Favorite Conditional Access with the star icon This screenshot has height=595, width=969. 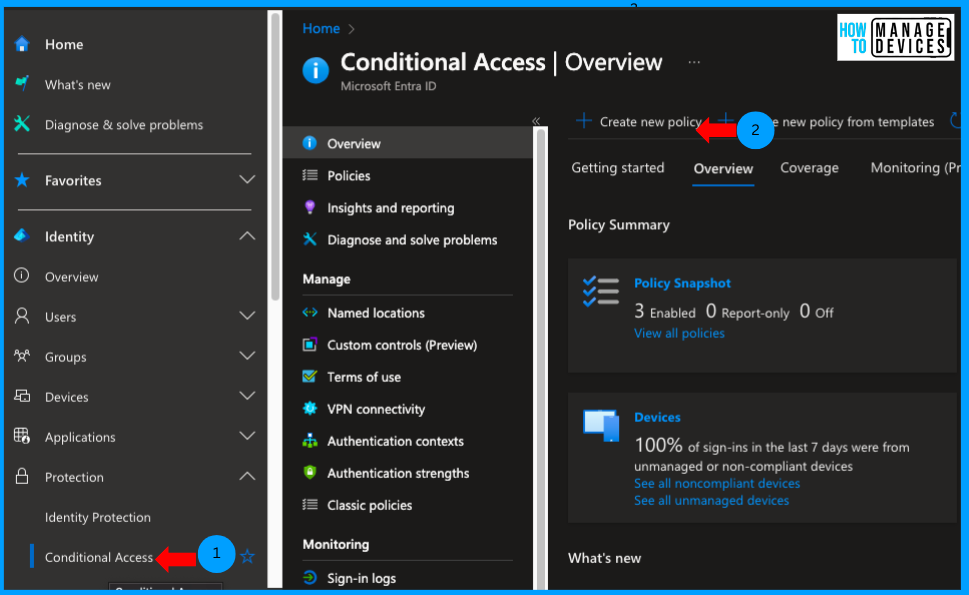[248, 557]
